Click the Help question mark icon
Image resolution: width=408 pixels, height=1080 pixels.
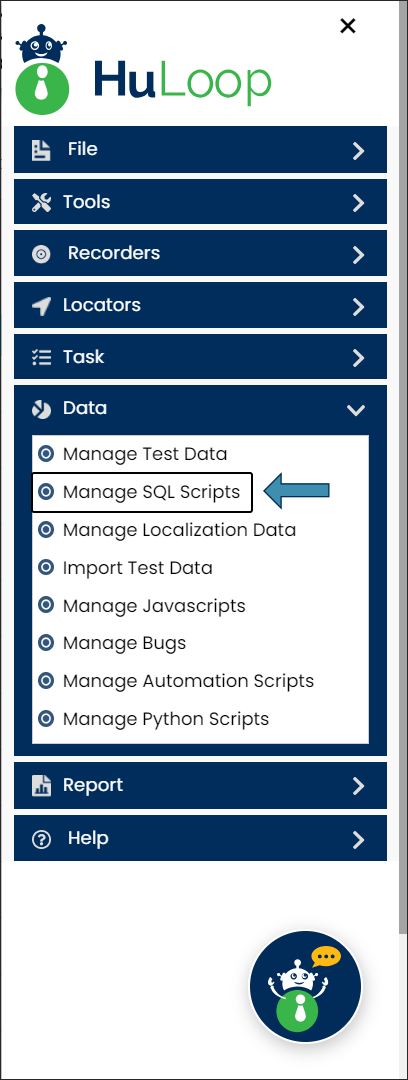coord(41,839)
